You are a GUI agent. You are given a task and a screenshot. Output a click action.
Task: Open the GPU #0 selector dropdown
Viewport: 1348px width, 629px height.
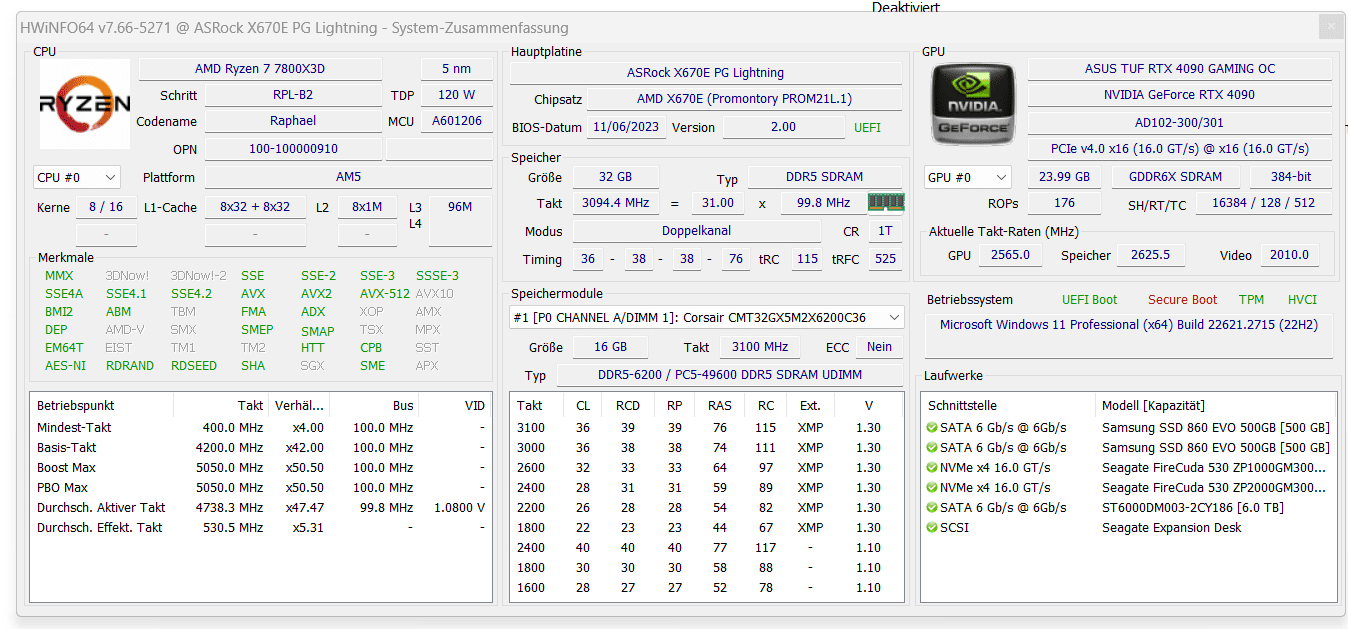[x=967, y=177]
